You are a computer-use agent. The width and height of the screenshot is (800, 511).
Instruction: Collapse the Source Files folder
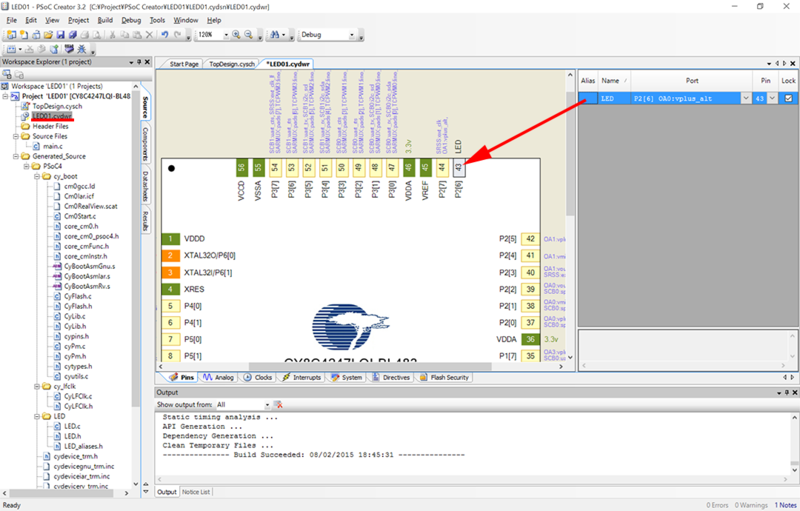pyautogui.click(x=16, y=136)
